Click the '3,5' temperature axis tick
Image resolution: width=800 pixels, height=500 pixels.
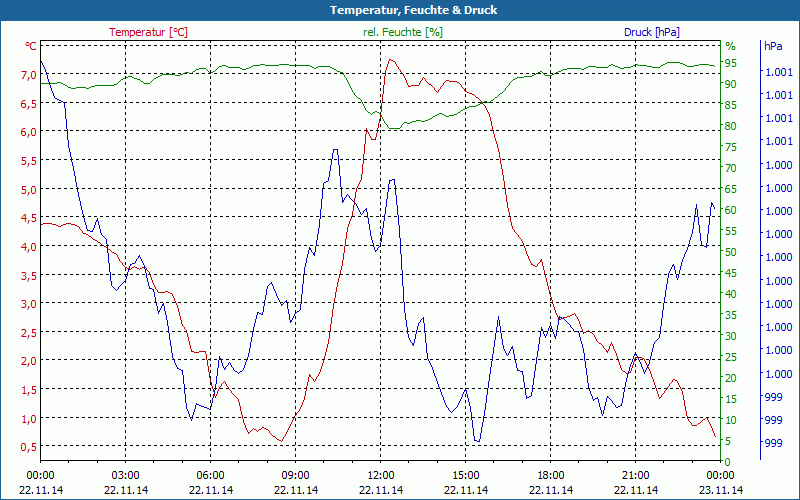pos(29,276)
